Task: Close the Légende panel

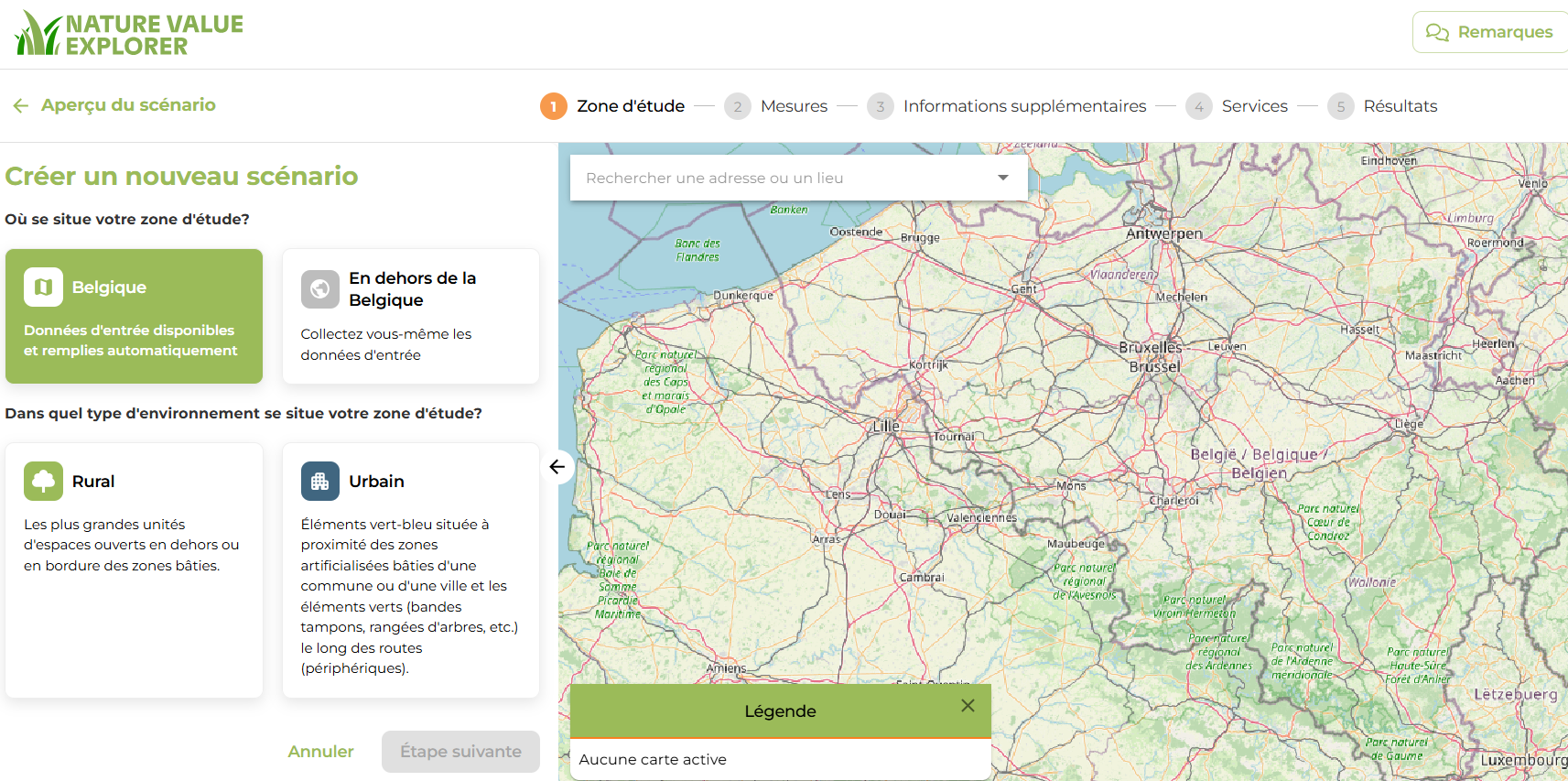Action: [968, 706]
